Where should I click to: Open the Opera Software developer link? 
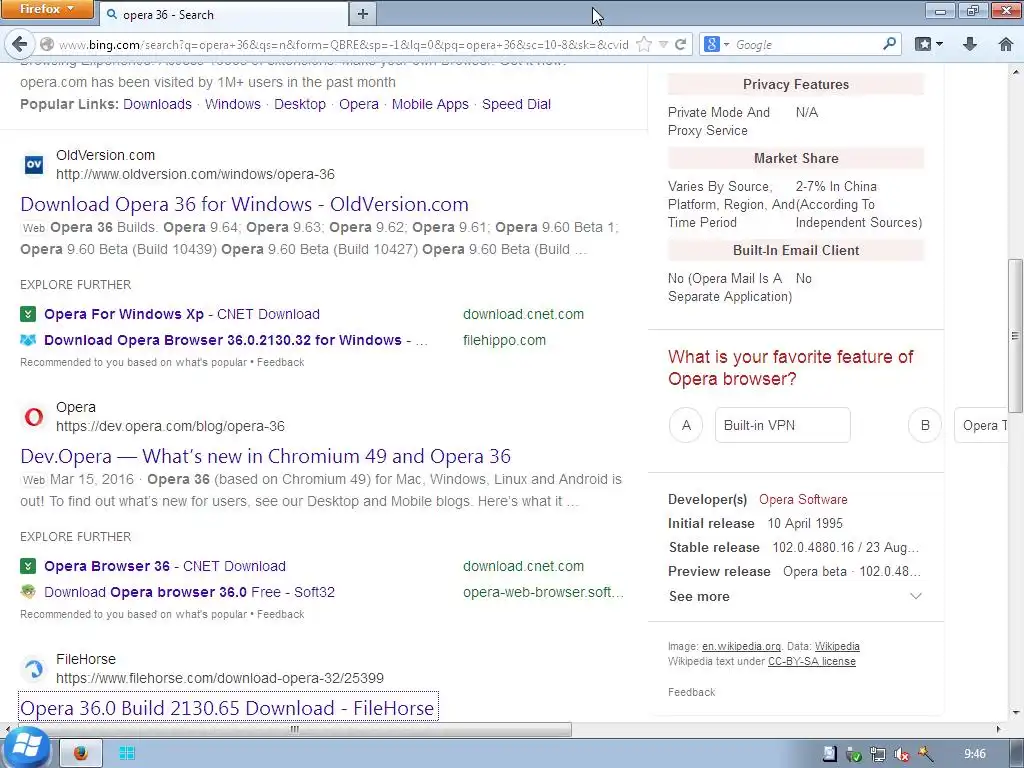(x=803, y=500)
